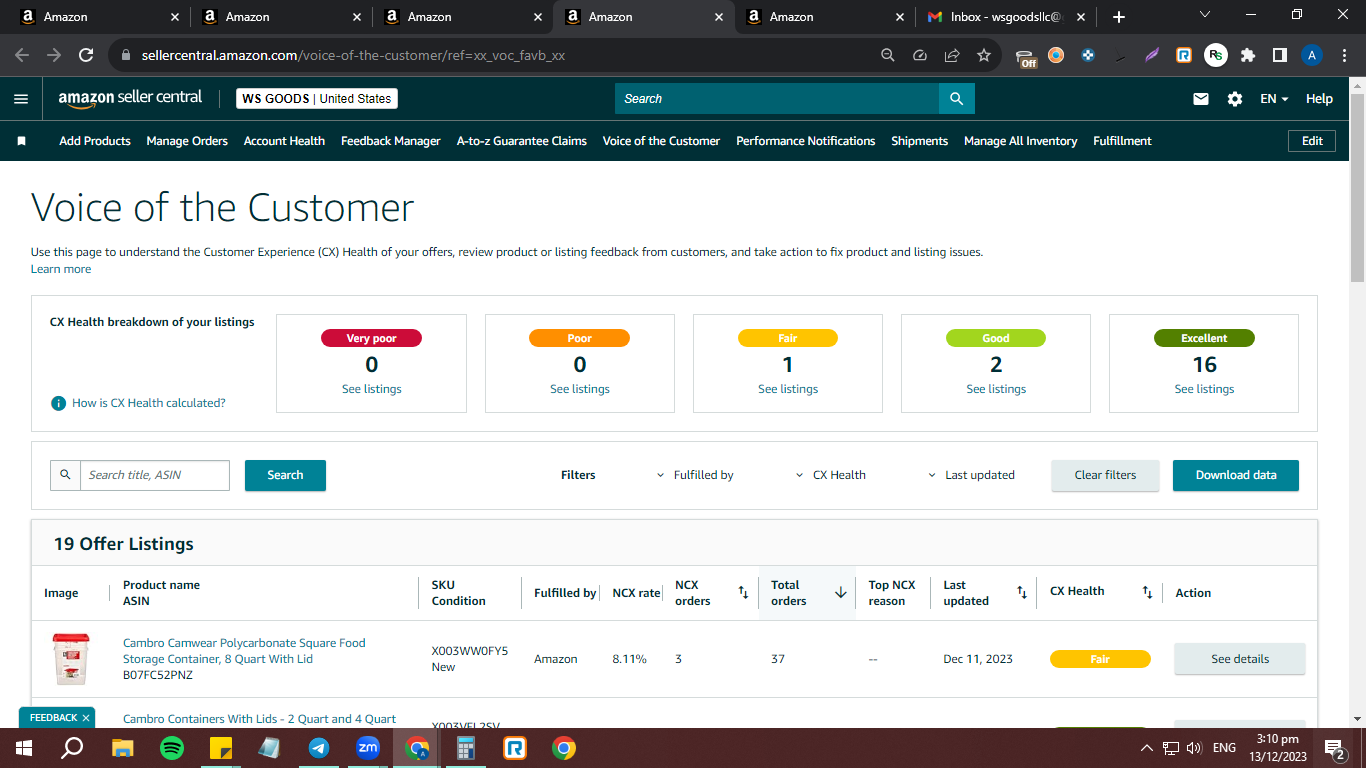This screenshot has height=768, width=1366.
Task: Sort the table by NCX orders
Action: (743, 593)
